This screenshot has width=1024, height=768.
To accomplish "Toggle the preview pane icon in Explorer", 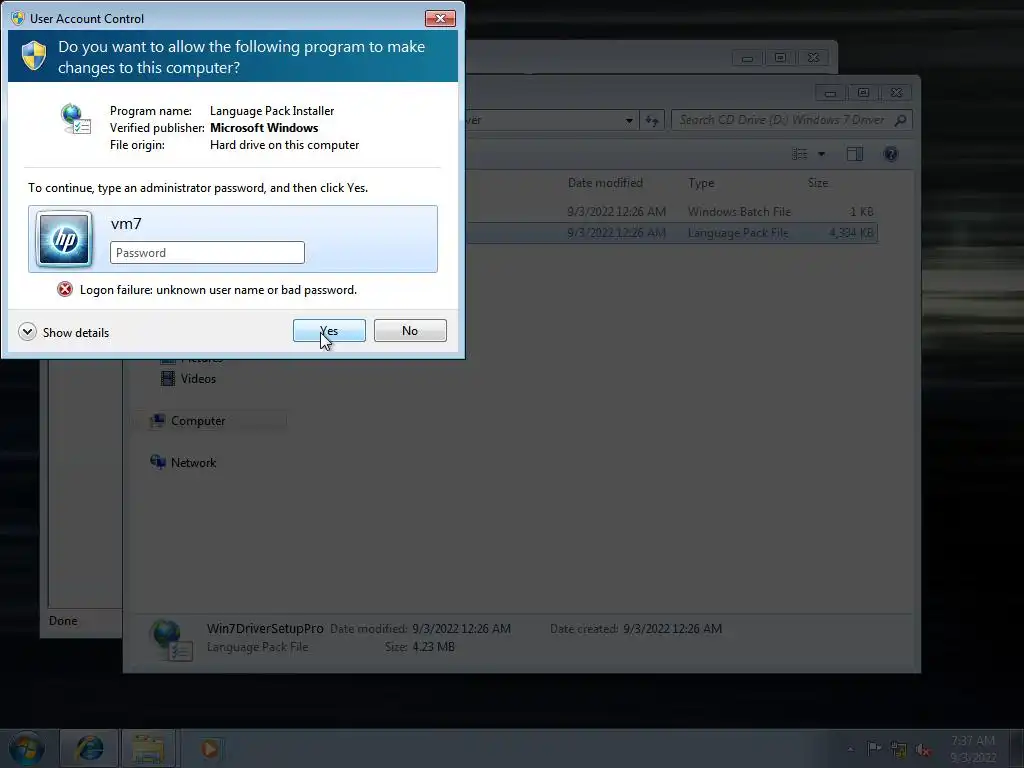I will coord(855,154).
